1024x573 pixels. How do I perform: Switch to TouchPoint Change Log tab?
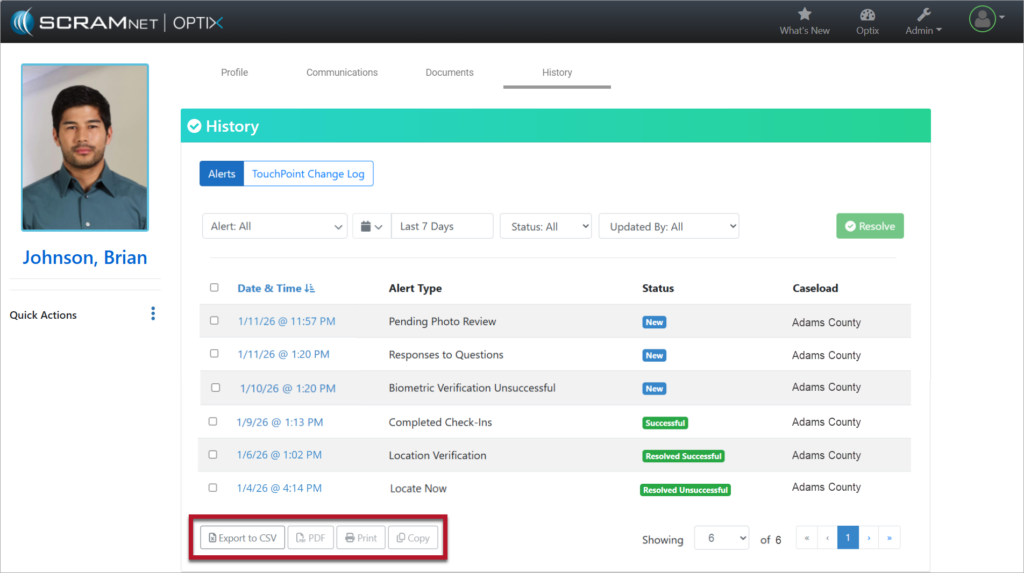(x=308, y=174)
